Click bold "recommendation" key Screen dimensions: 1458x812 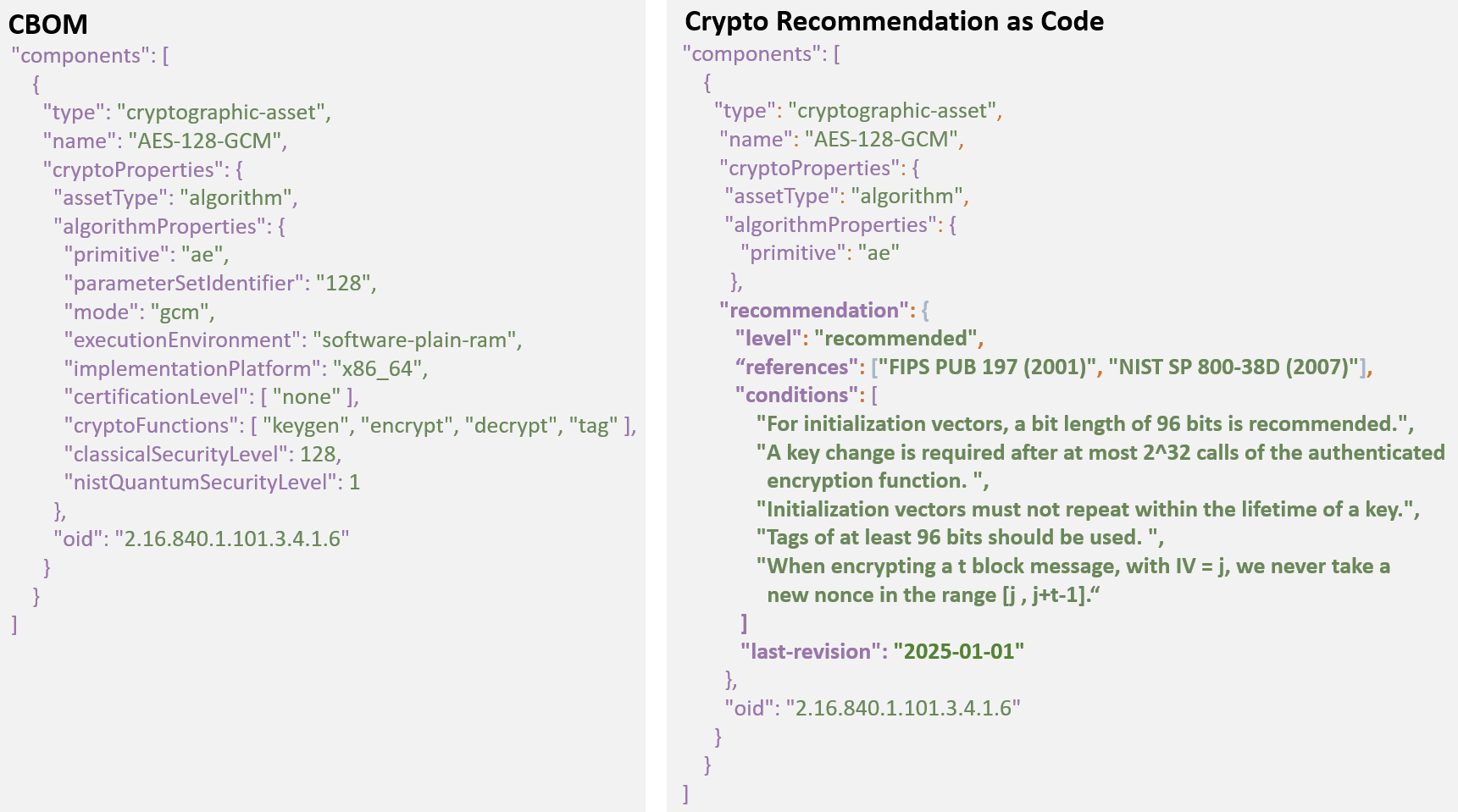tap(813, 311)
